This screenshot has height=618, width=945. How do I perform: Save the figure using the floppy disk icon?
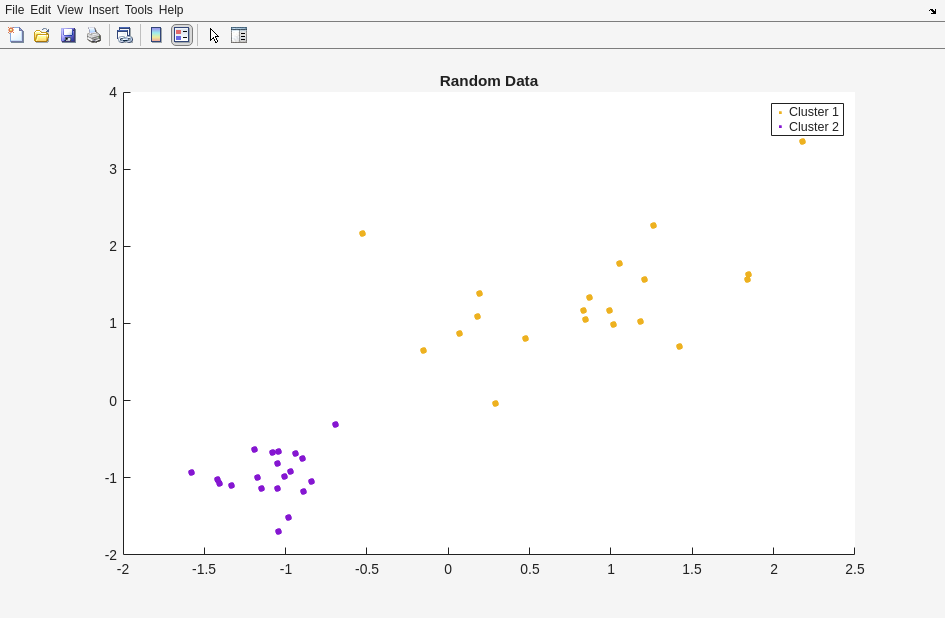pyautogui.click(x=68, y=35)
